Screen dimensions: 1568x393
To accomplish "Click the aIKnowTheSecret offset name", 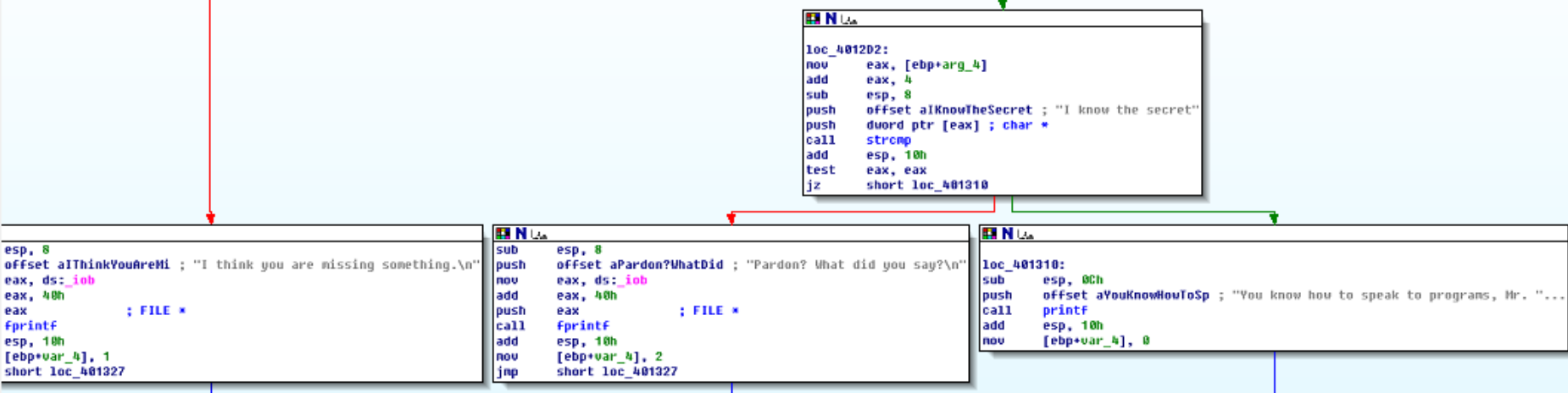I will [976, 110].
